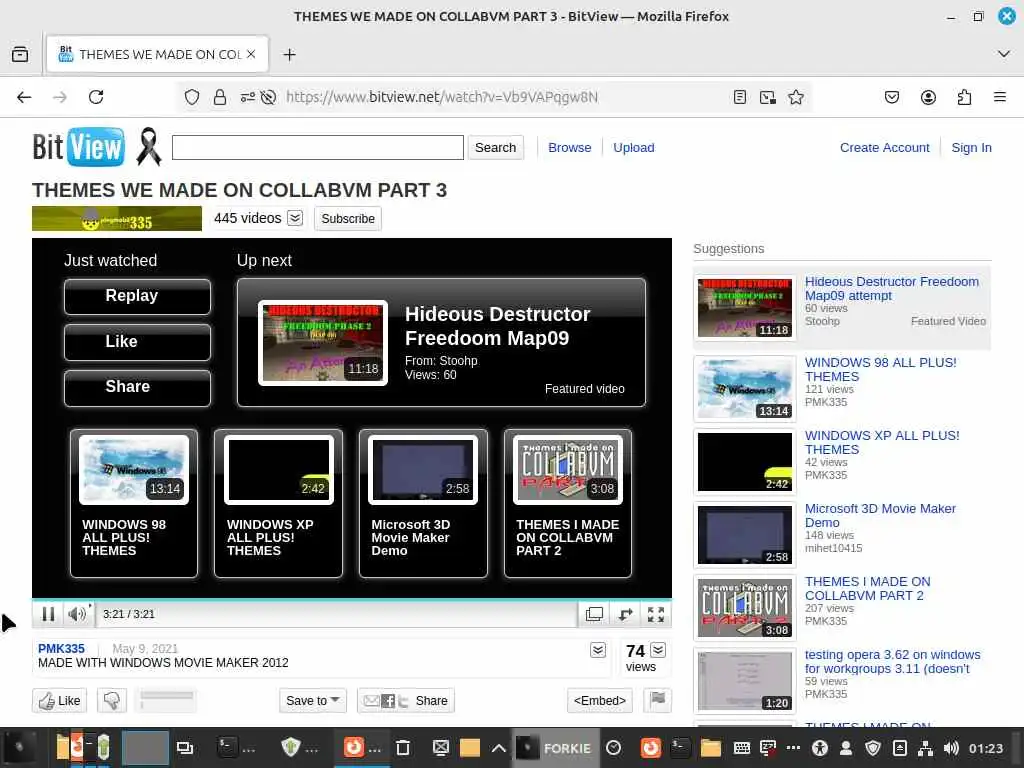Click the Search button
1024x768 pixels.
496,148
